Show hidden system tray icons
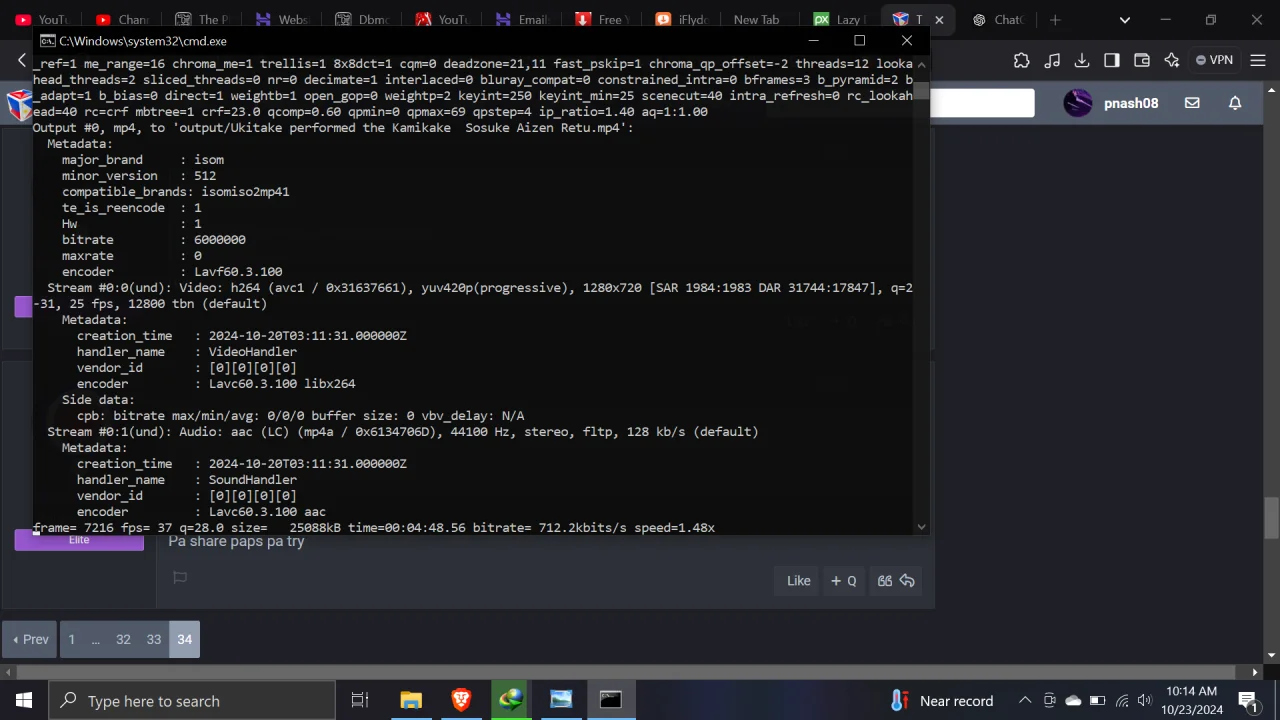Viewport: 1280px width, 720px height. point(1025,701)
